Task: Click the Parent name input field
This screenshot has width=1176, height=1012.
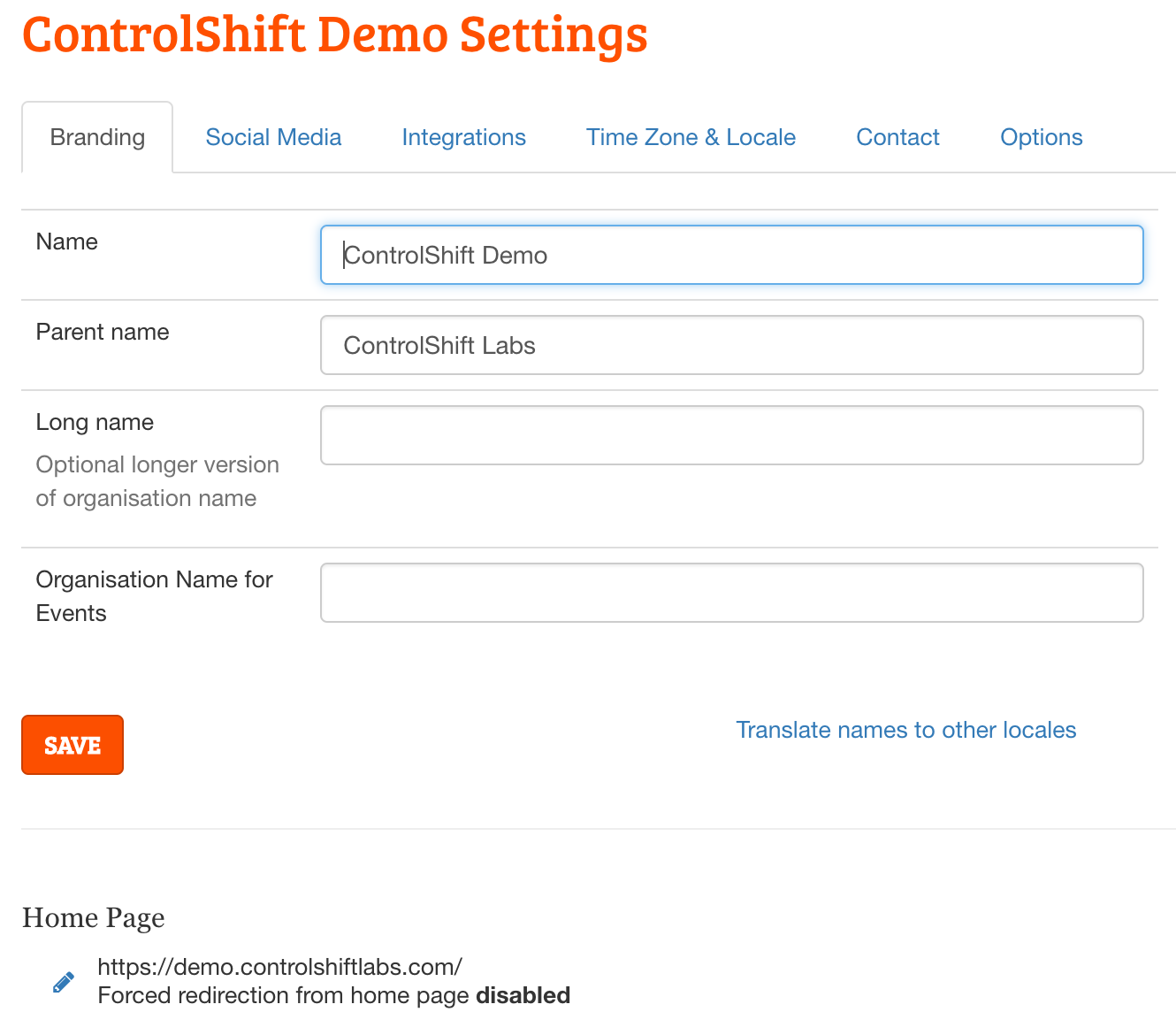Action: [x=731, y=345]
